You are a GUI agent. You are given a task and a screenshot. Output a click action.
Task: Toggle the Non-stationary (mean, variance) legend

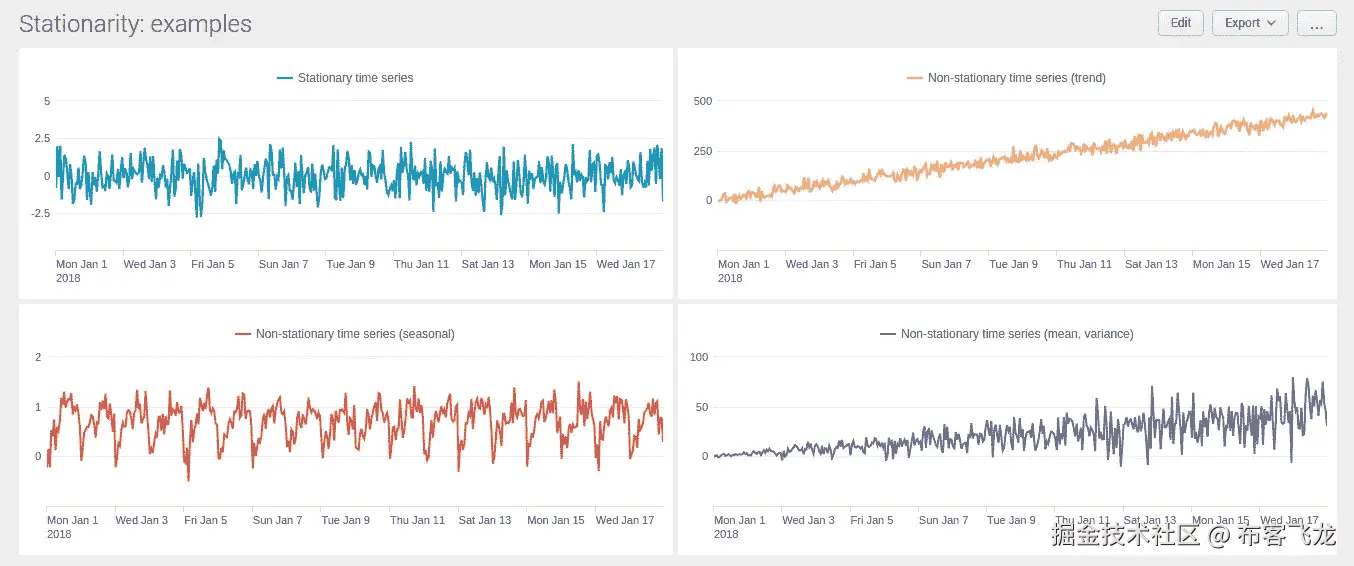(1016, 334)
